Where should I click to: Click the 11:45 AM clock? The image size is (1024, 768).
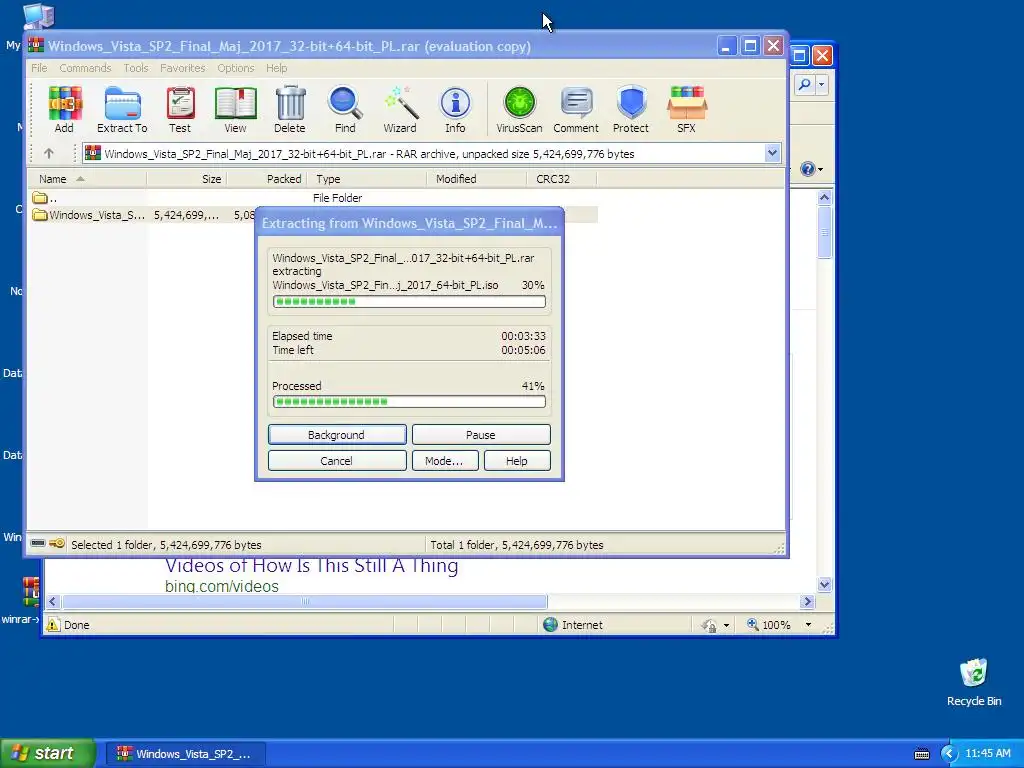pos(987,754)
